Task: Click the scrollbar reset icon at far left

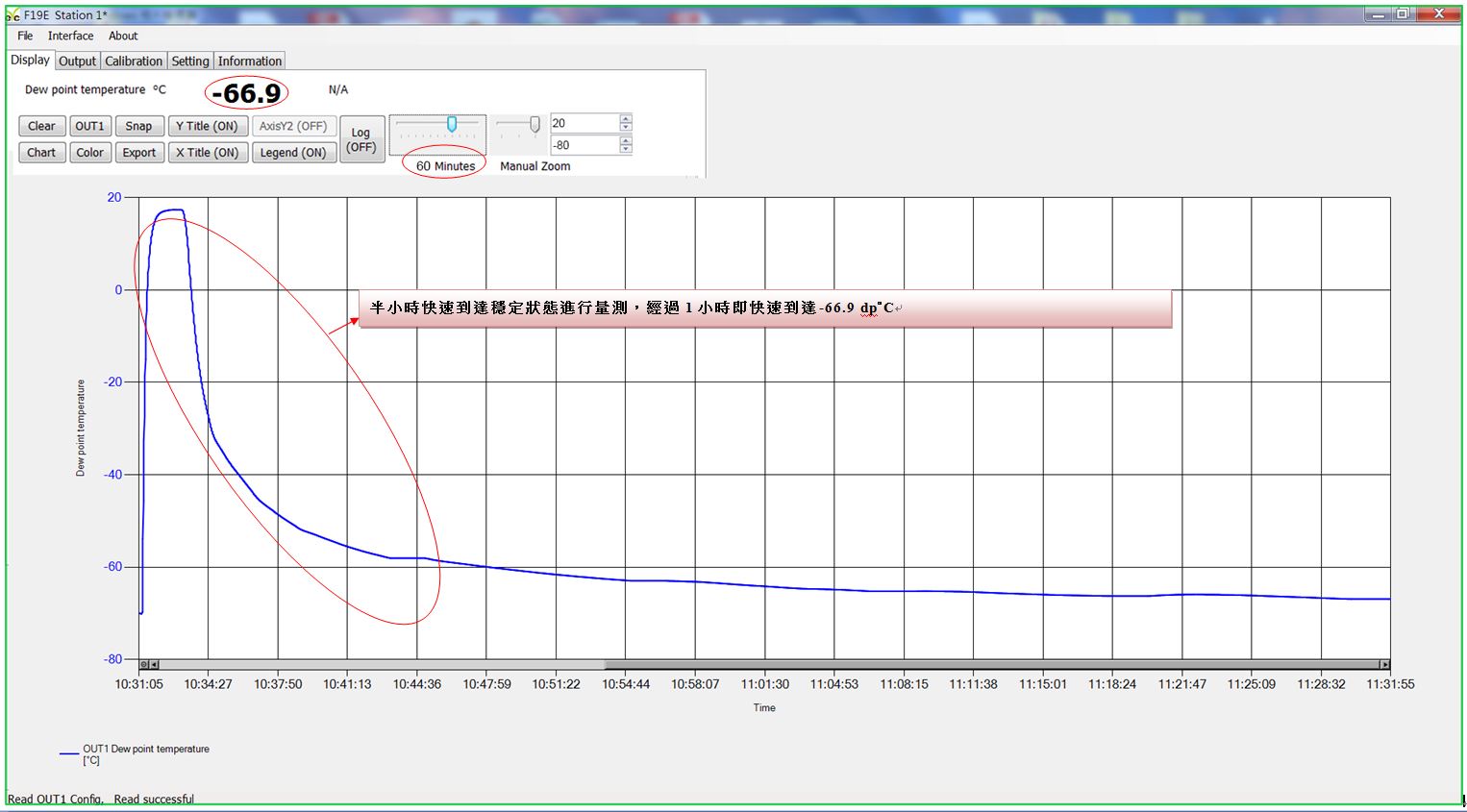Action: [x=144, y=664]
